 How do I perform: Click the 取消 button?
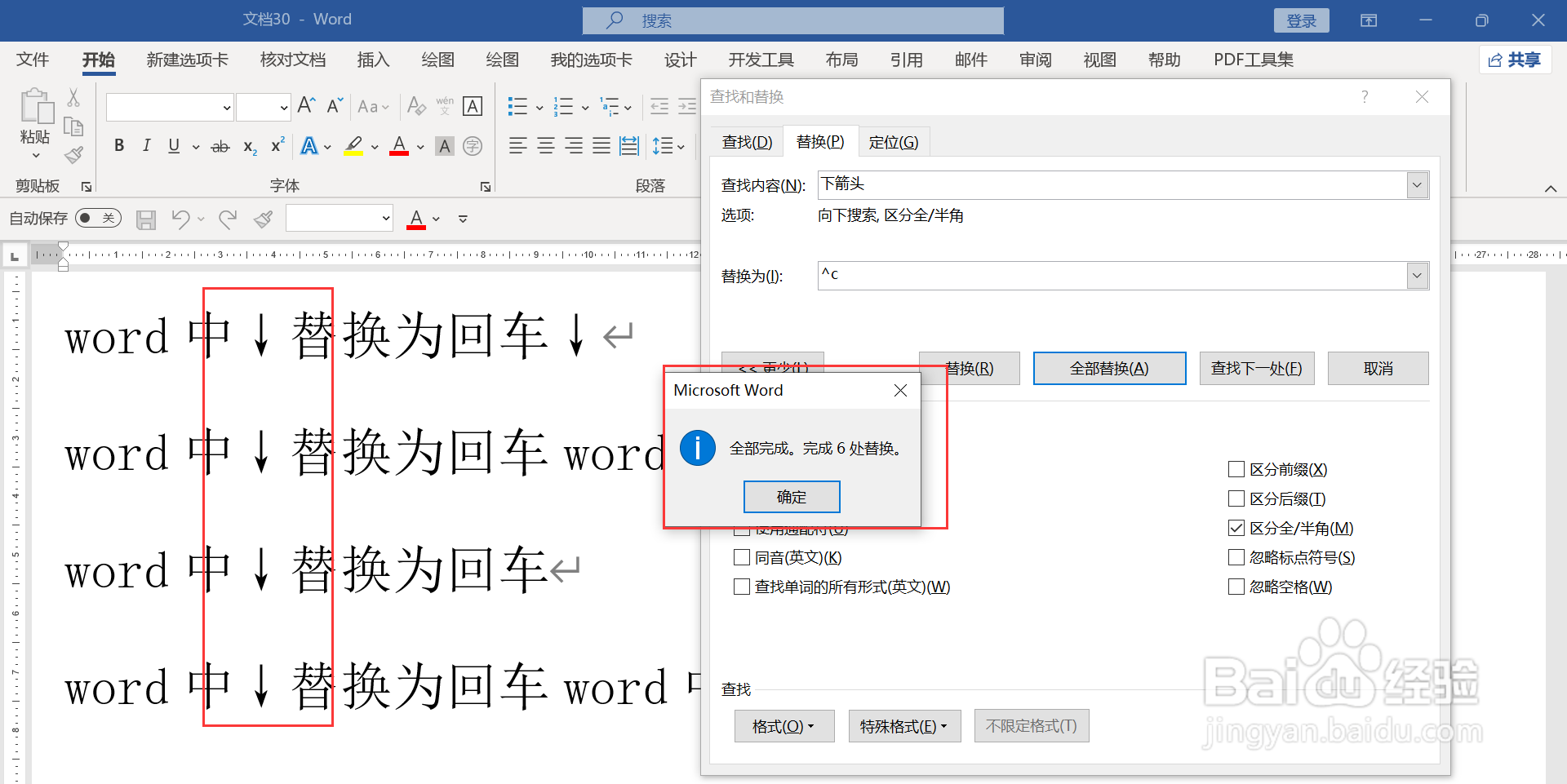tap(1378, 369)
